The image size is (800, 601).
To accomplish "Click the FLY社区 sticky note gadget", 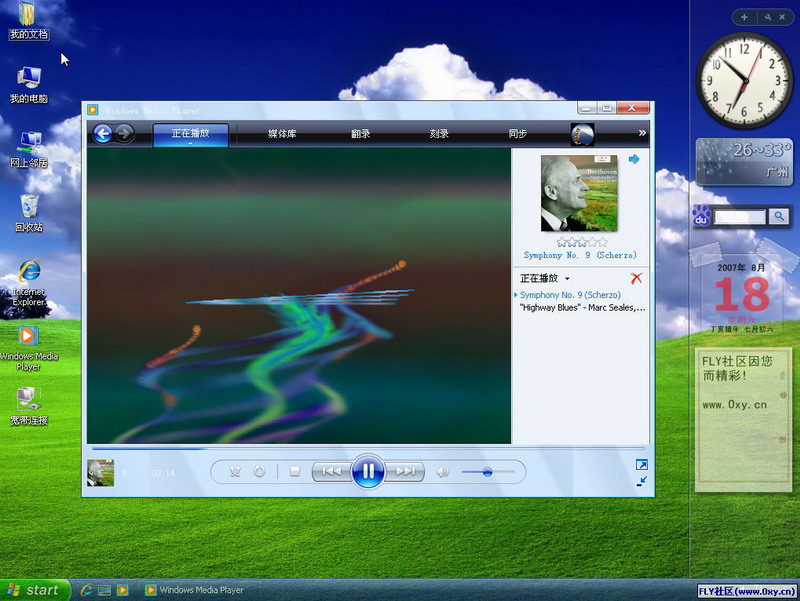I will pos(743,419).
